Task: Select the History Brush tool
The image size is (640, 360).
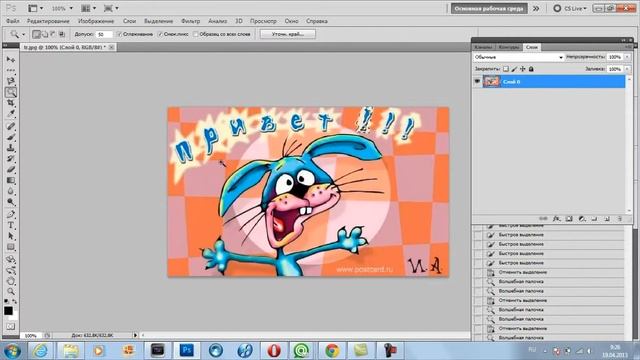Action: click(11, 158)
